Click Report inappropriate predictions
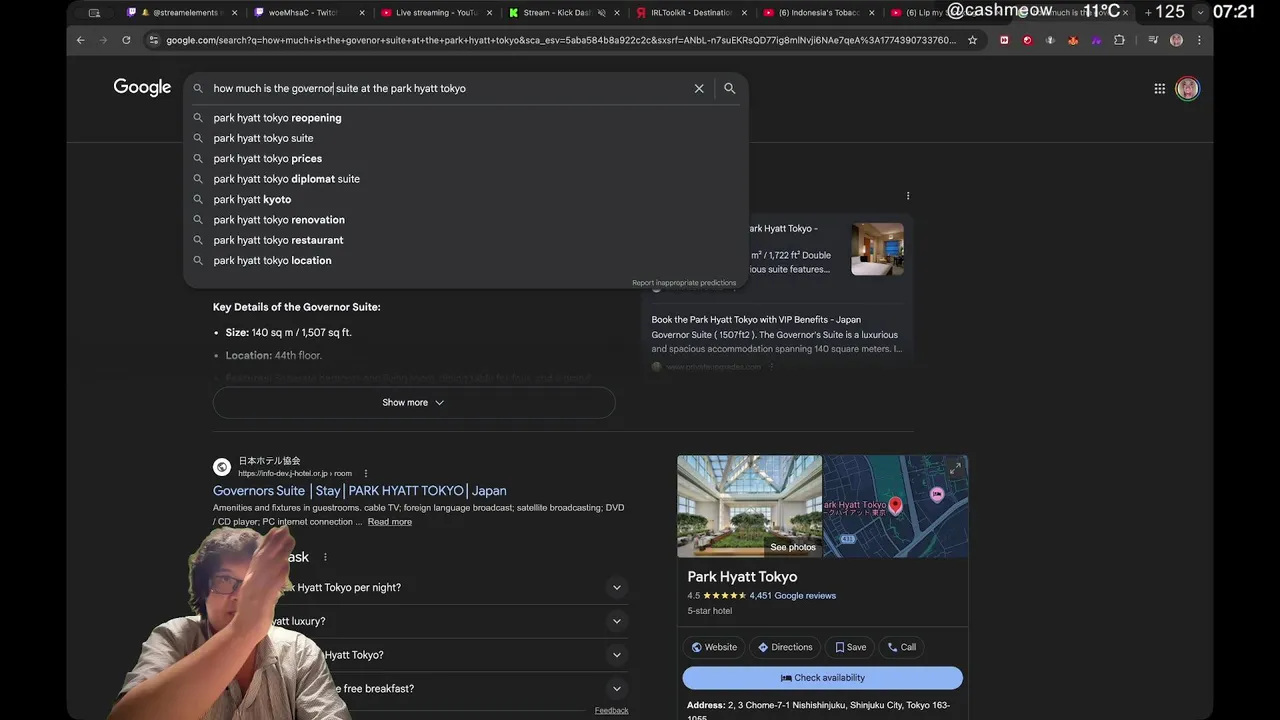The height and width of the screenshot is (720, 1280). (684, 283)
